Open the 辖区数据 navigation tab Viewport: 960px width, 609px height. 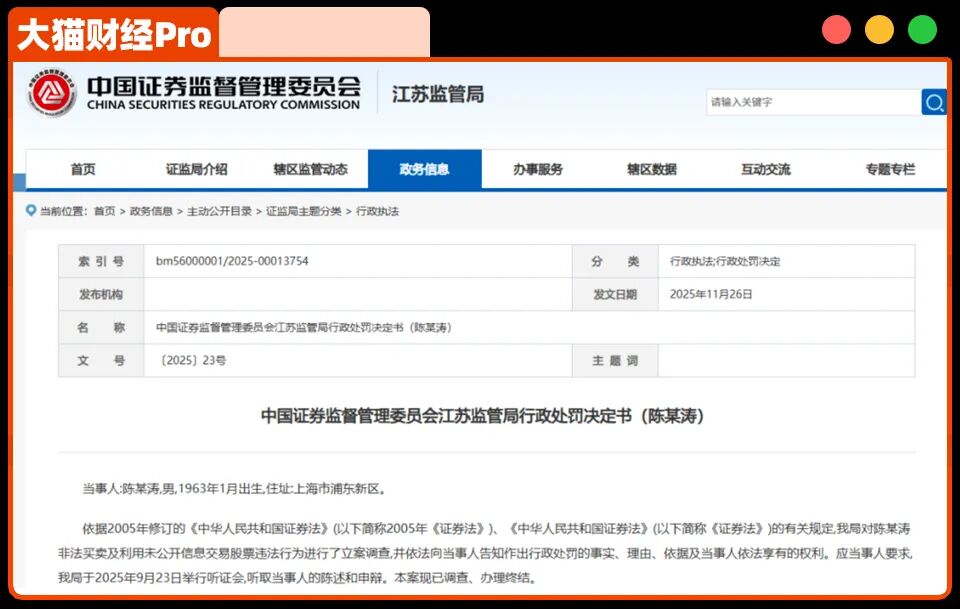click(x=651, y=169)
